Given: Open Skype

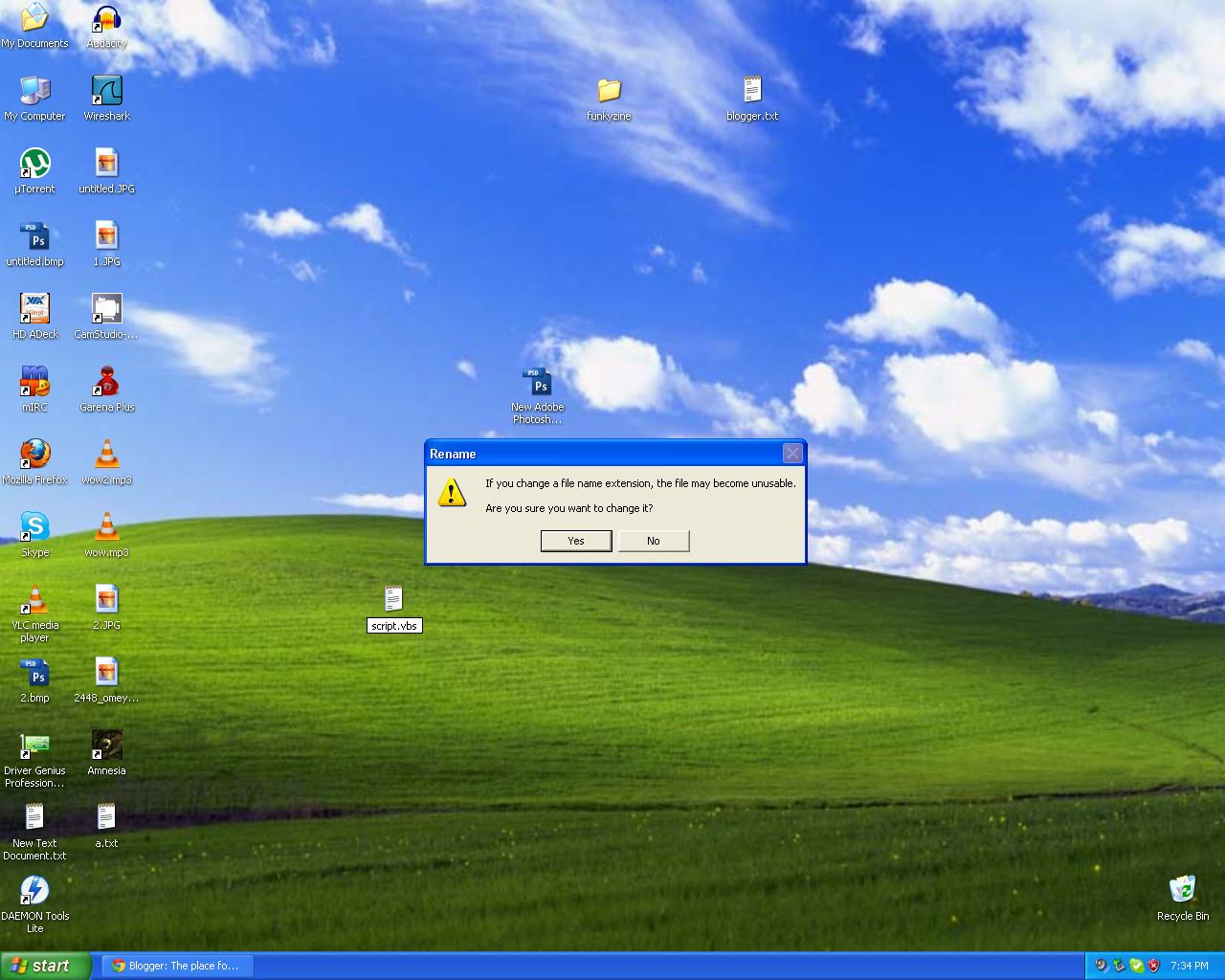Looking at the screenshot, I should [34, 526].
